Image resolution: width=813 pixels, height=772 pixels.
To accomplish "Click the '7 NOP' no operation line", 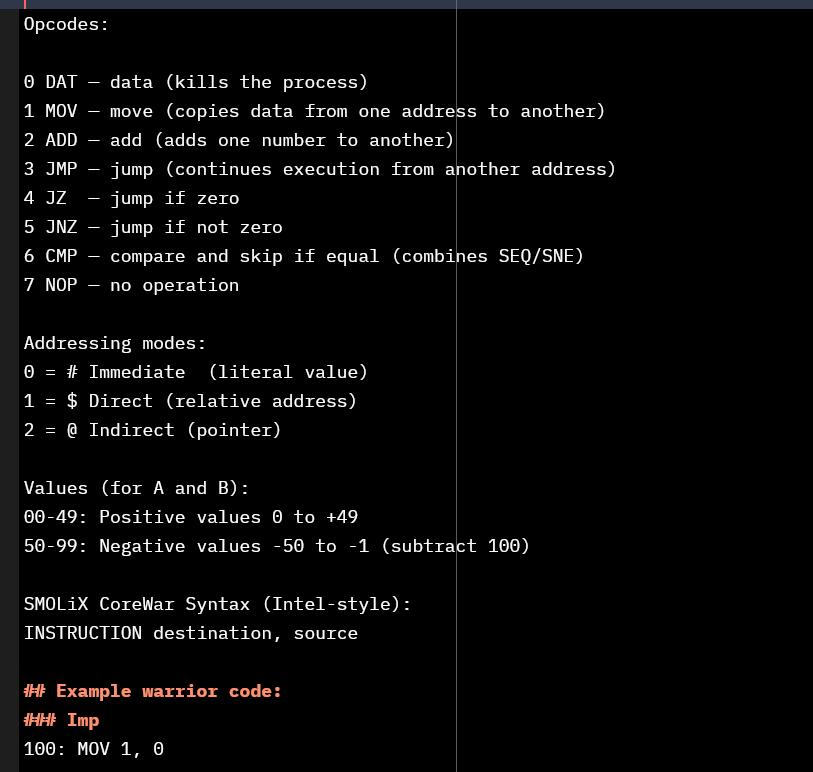I will point(132,285).
